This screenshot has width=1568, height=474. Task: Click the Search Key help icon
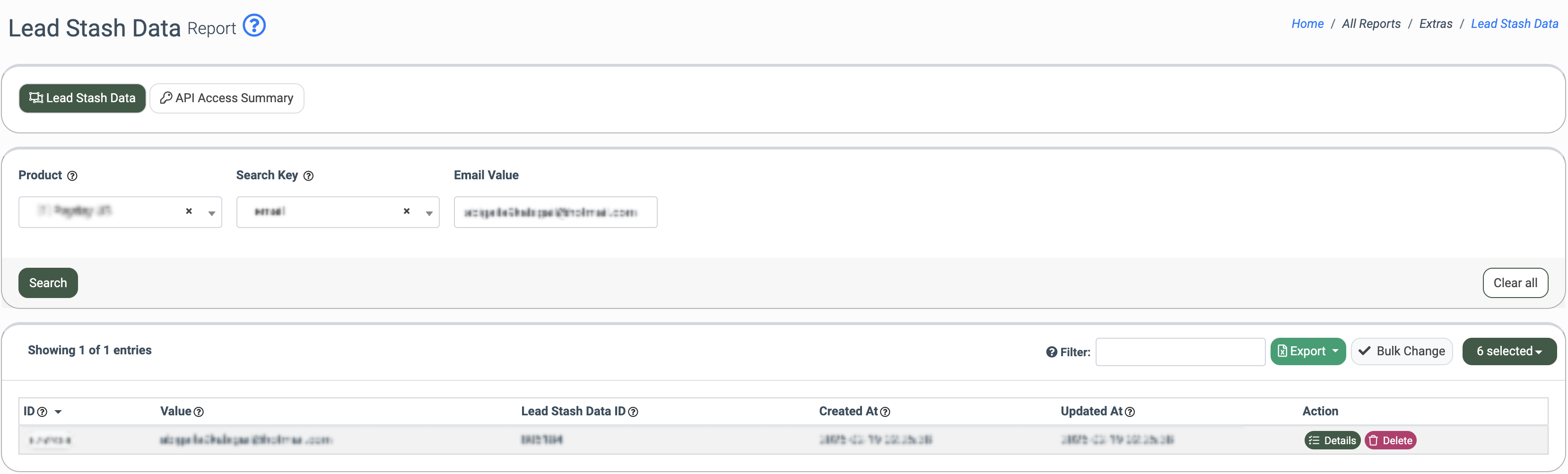pyautogui.click(x=309, y=176)
